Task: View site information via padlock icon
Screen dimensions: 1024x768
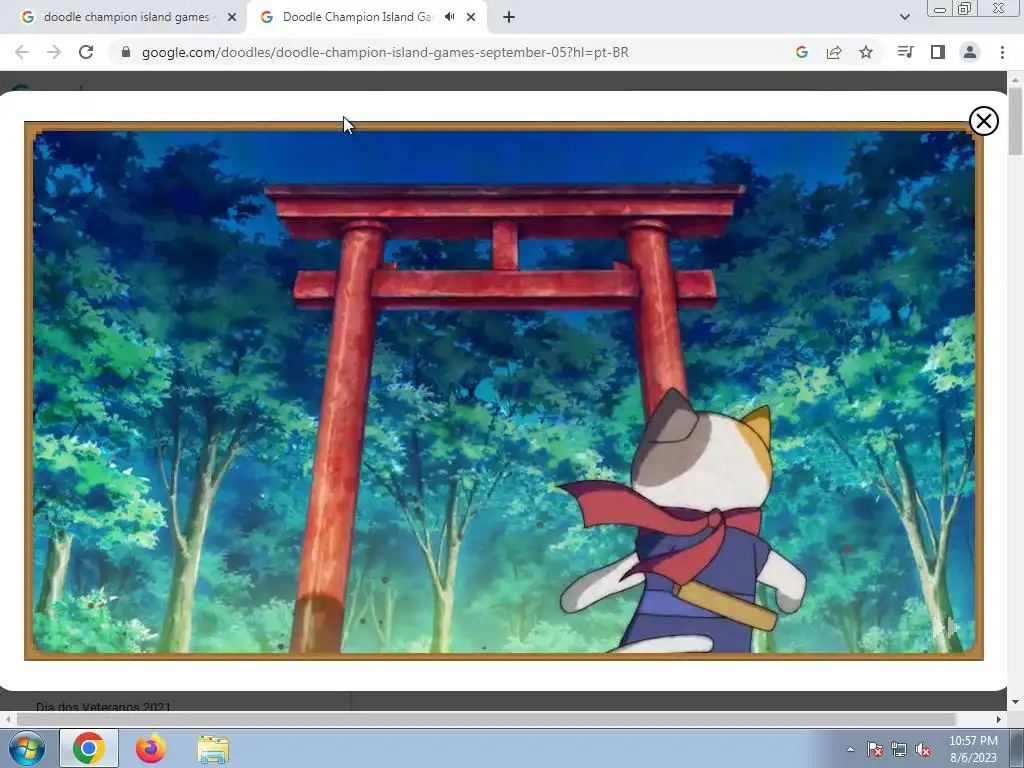Action: pos(125,52)
